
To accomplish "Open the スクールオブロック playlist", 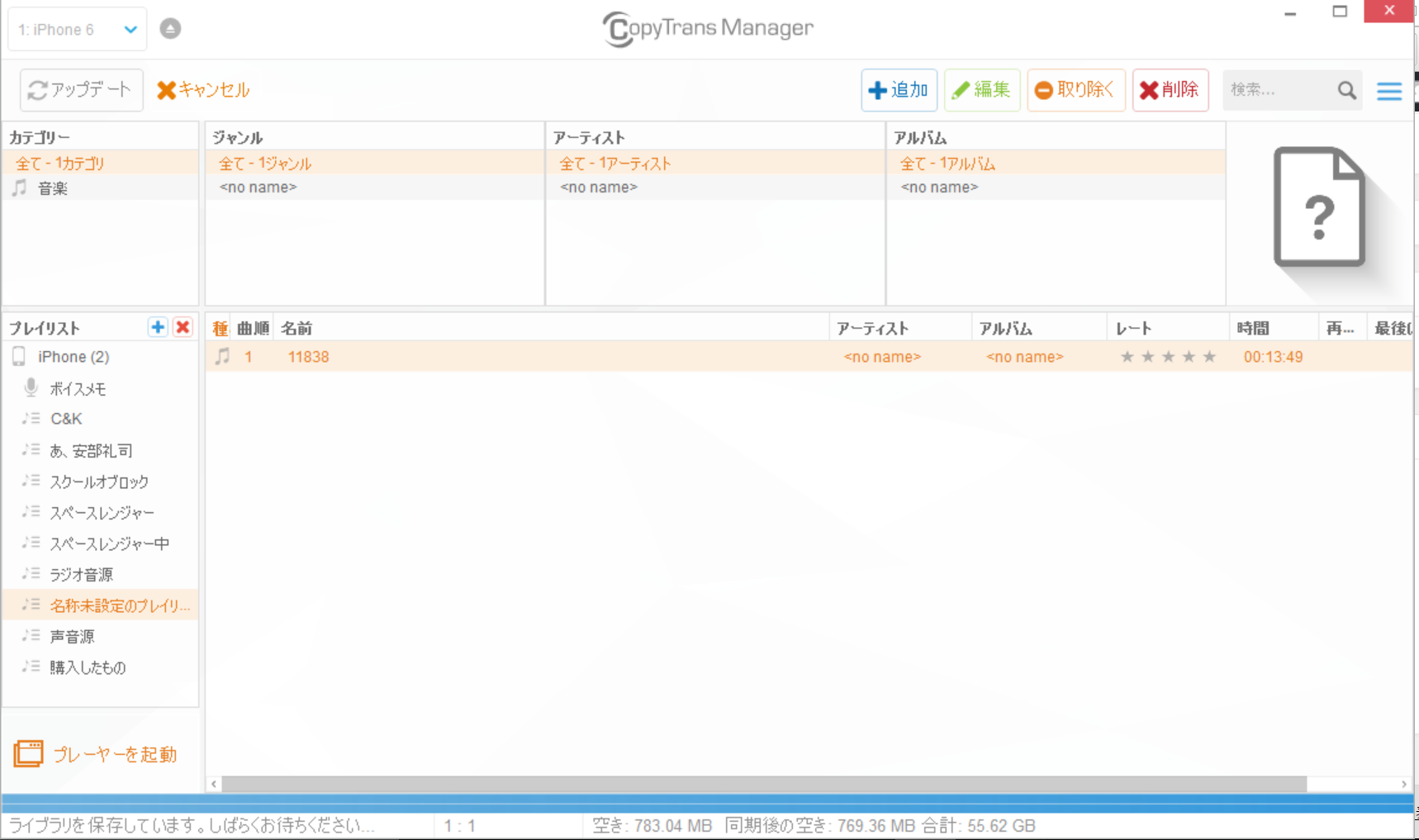I will tap(100, 482).
